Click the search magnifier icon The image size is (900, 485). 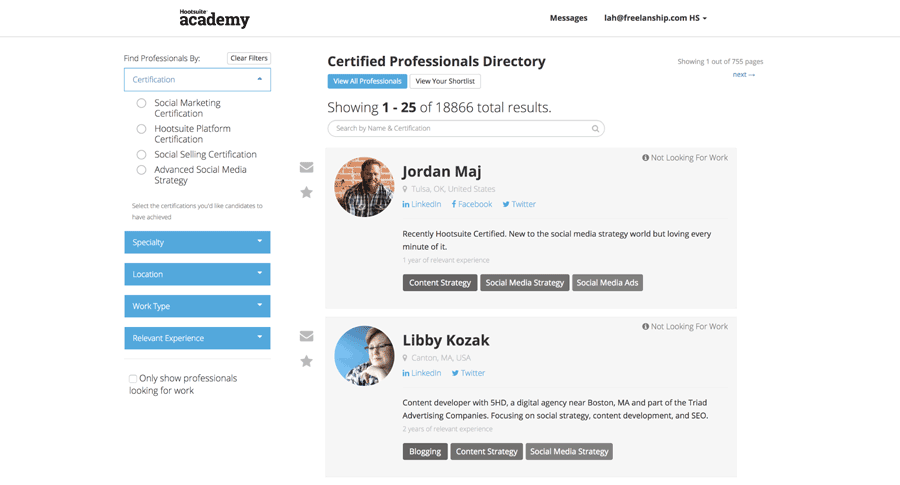pyautogui.click(x=595, y=129)
